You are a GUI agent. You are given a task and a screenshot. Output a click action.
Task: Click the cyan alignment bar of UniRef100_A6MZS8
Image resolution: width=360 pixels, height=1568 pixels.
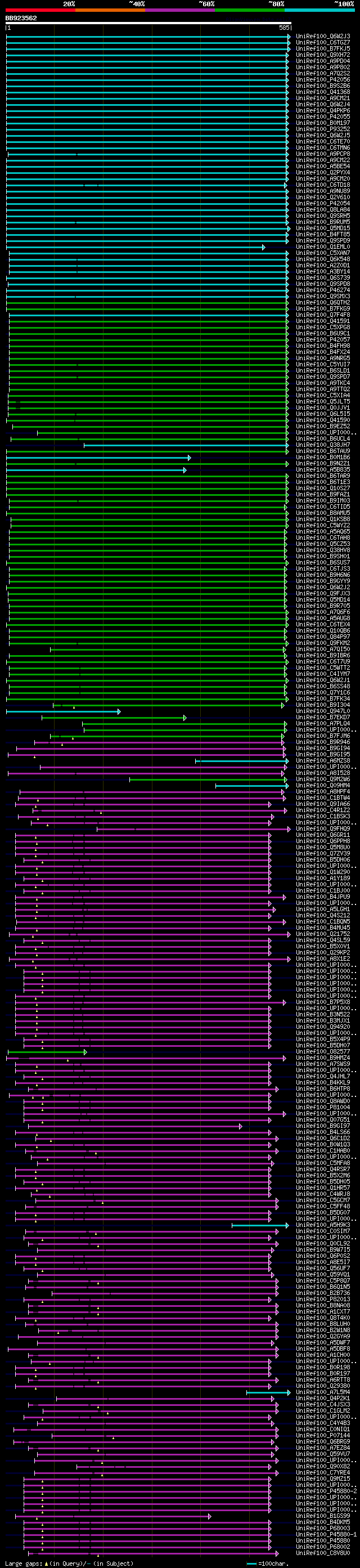tap(242, 761)
